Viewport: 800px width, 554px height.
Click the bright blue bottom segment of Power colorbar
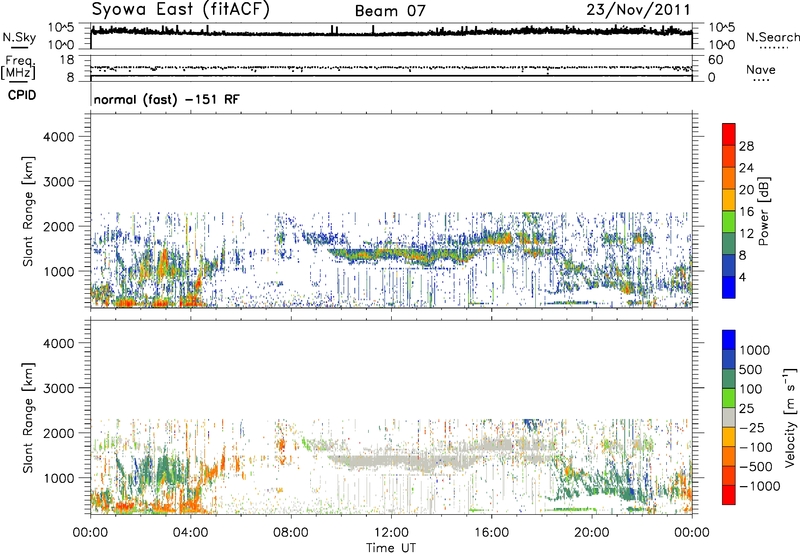729,287
